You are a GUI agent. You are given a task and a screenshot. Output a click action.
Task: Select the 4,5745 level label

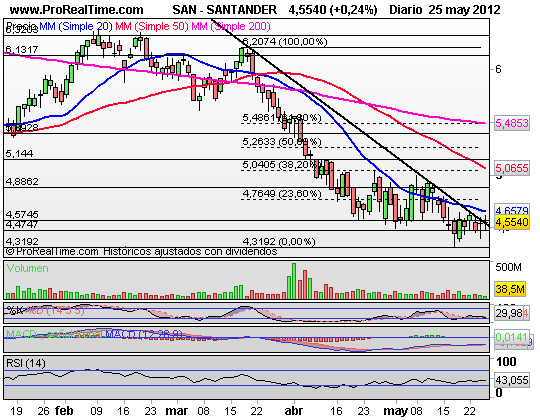coord(22,214)
